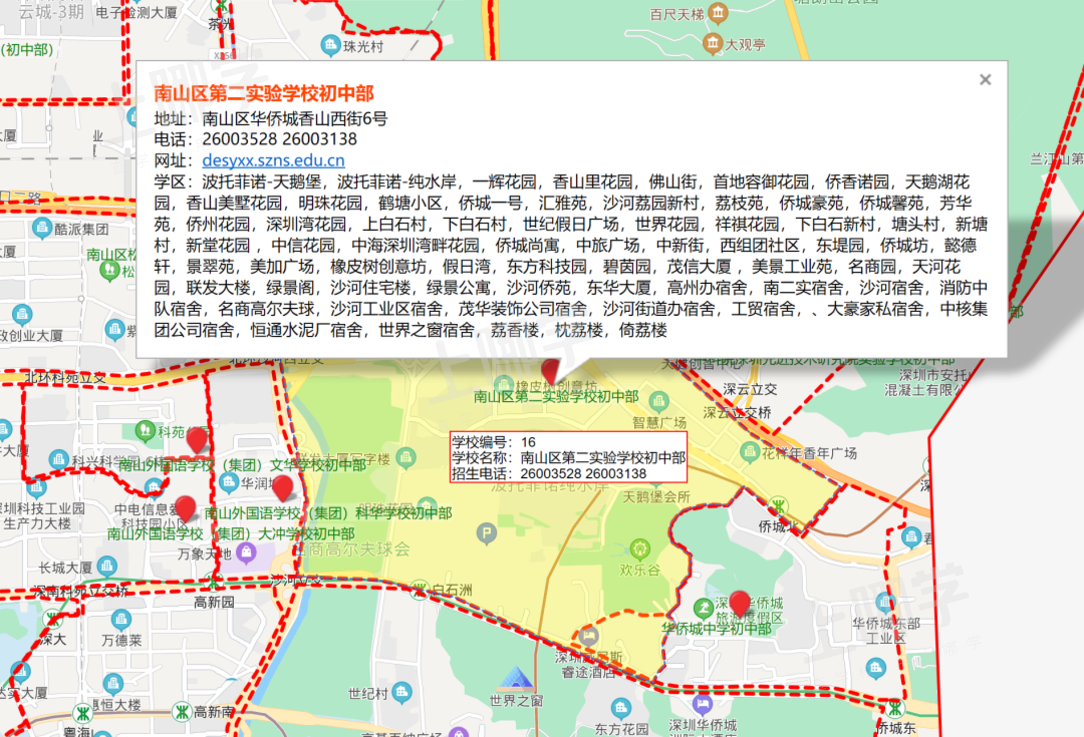
Task: Click the 南山外国语学校(集团)科华学校初中部 label
Action: point(328,513)
